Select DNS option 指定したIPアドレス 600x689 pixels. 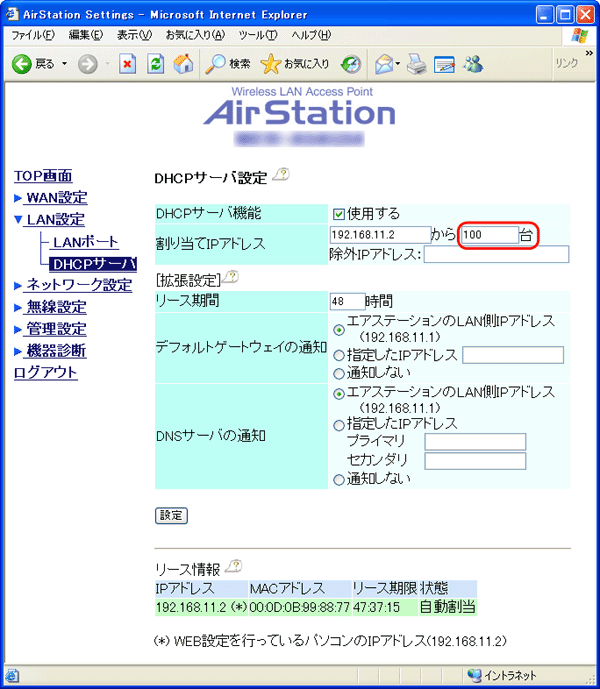coord(338,425)
